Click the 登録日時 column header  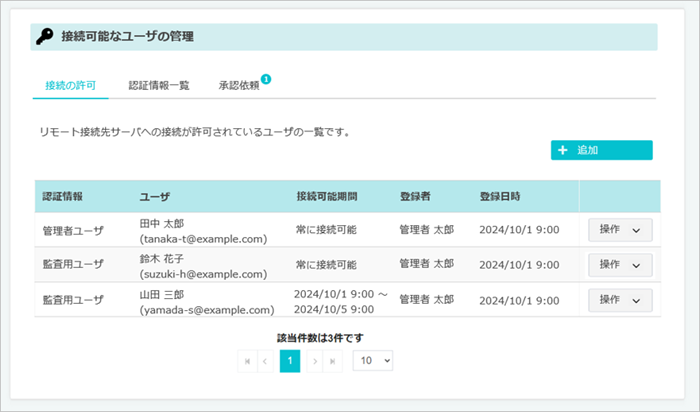[x=499, y=196]
